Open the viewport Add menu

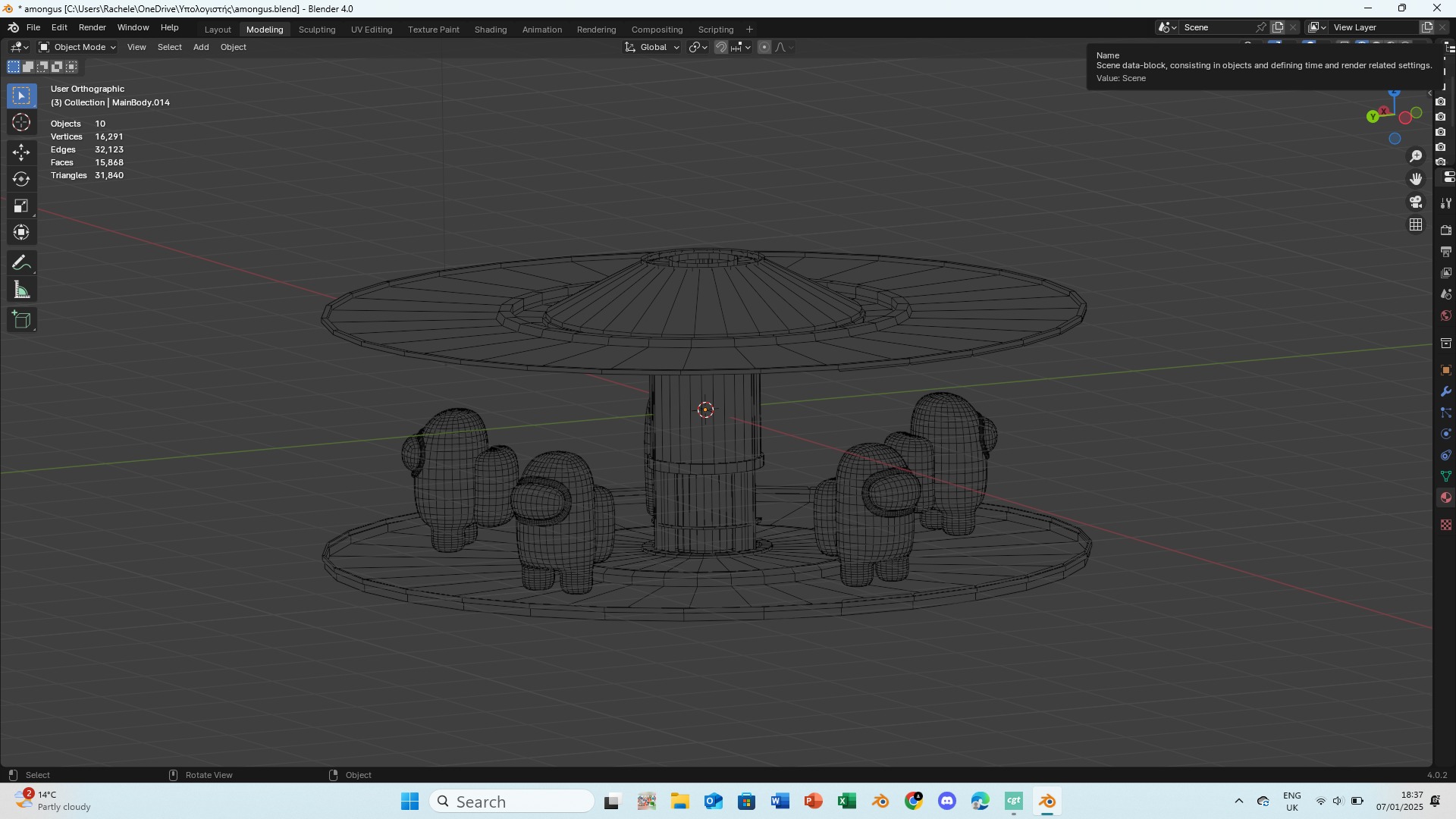tap(201, 47)
